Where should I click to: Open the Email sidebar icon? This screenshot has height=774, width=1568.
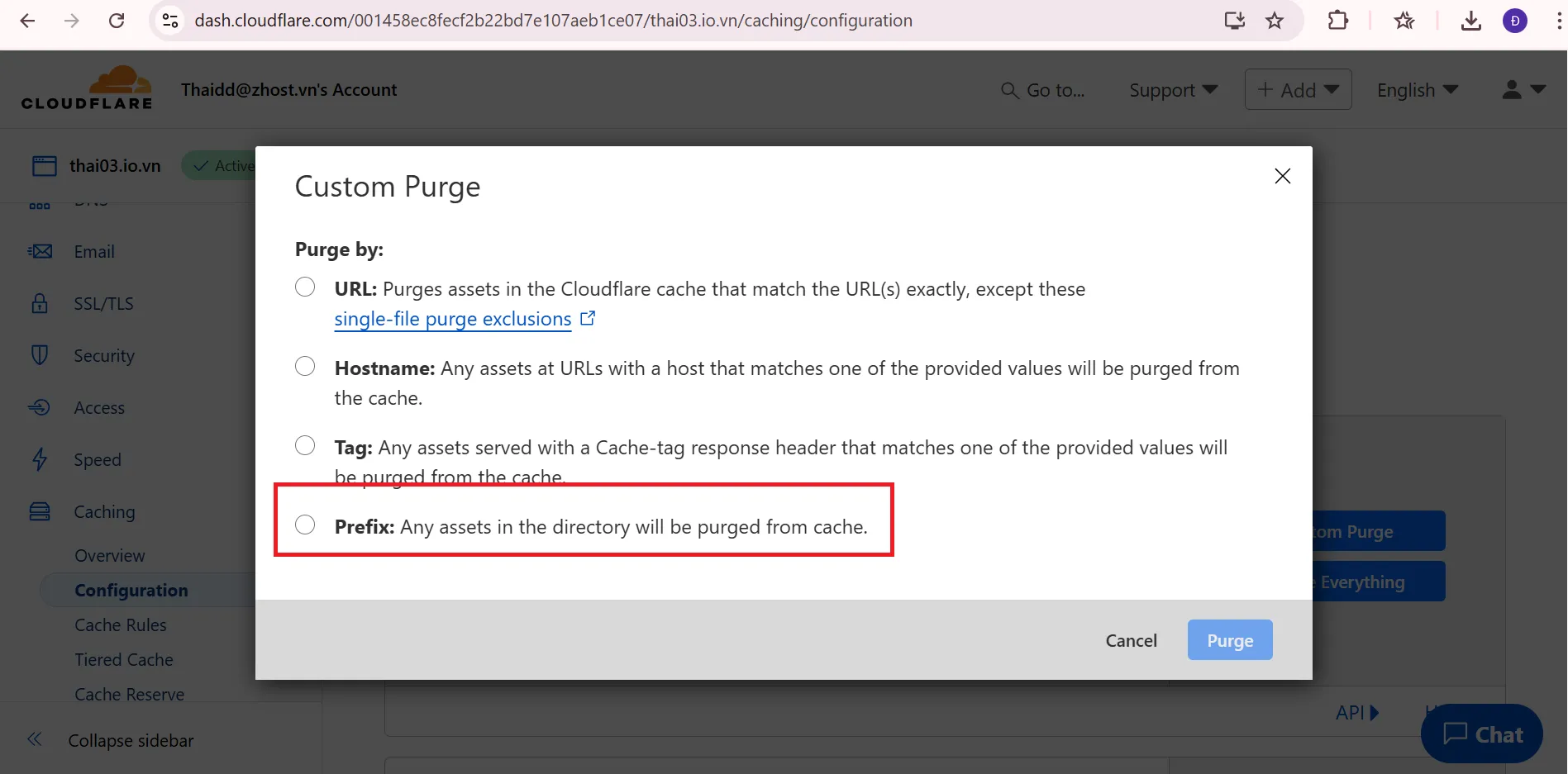[40, 251]
